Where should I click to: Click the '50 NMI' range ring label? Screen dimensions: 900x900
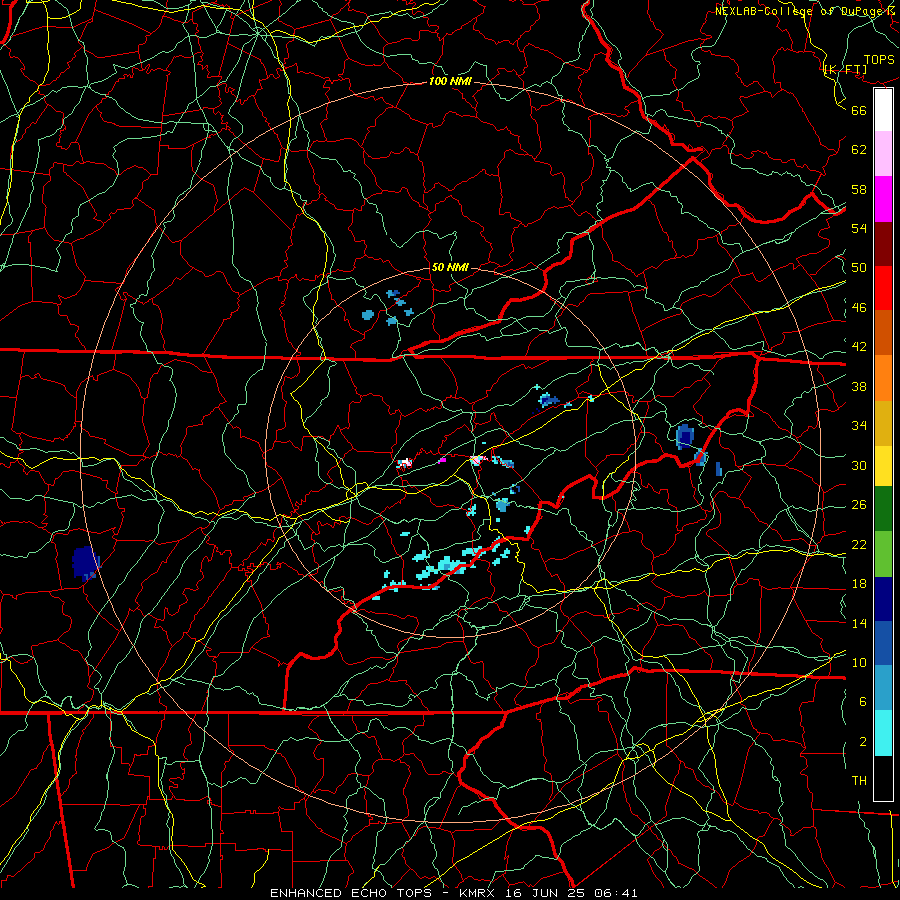(450, 267)
